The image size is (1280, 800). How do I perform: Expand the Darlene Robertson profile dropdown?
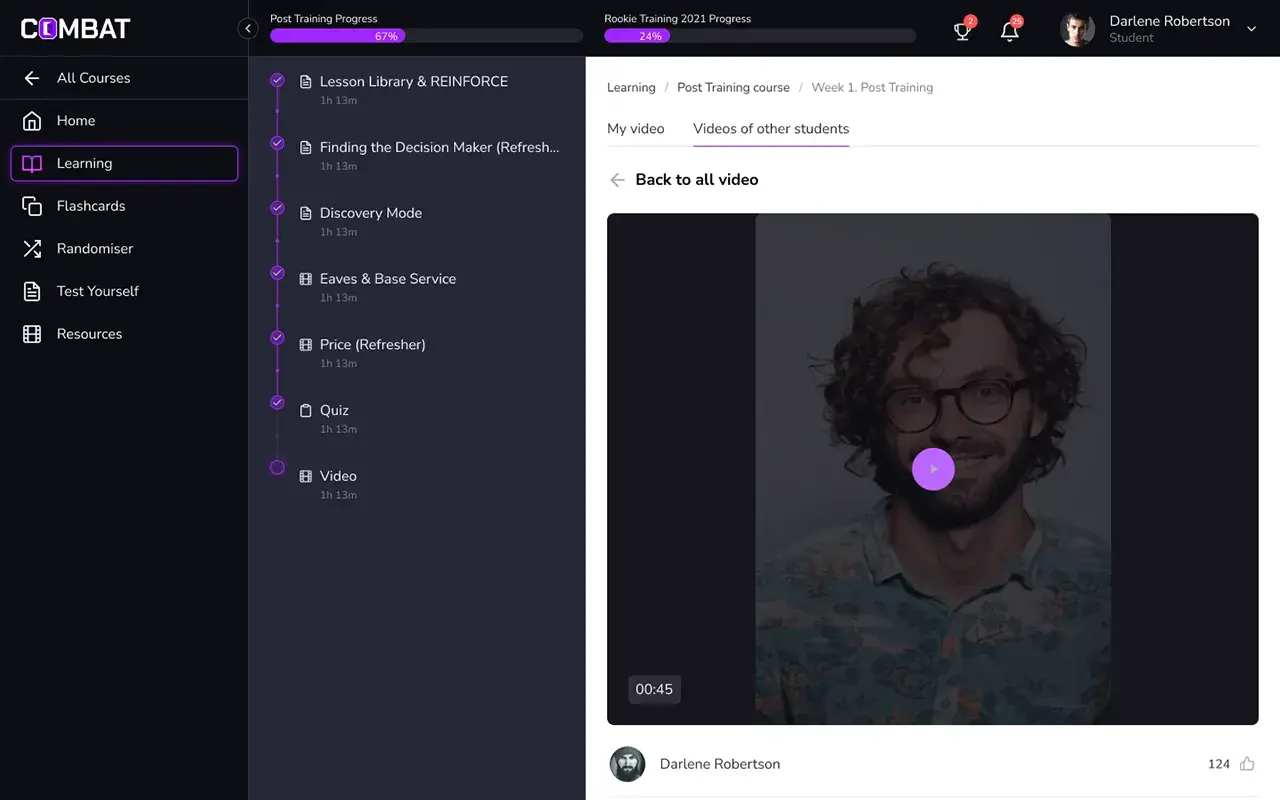click(1251, 29)
